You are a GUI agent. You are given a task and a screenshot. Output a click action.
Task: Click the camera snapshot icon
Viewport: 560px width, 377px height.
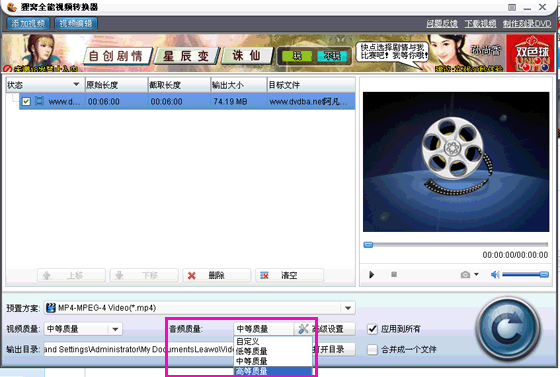coord(465,275)
